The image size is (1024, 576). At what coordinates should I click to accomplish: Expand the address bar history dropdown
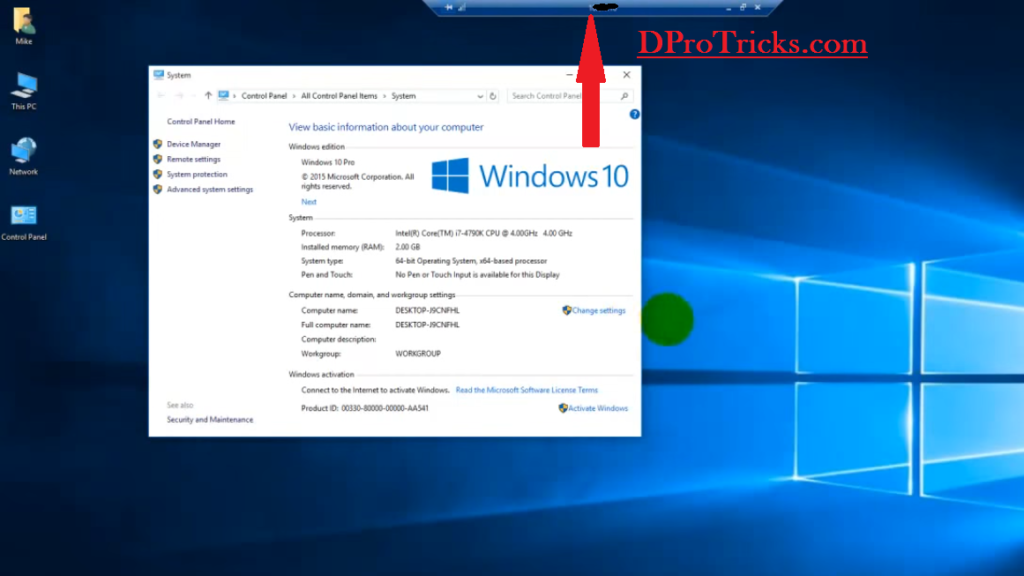(x=480, y=96)
